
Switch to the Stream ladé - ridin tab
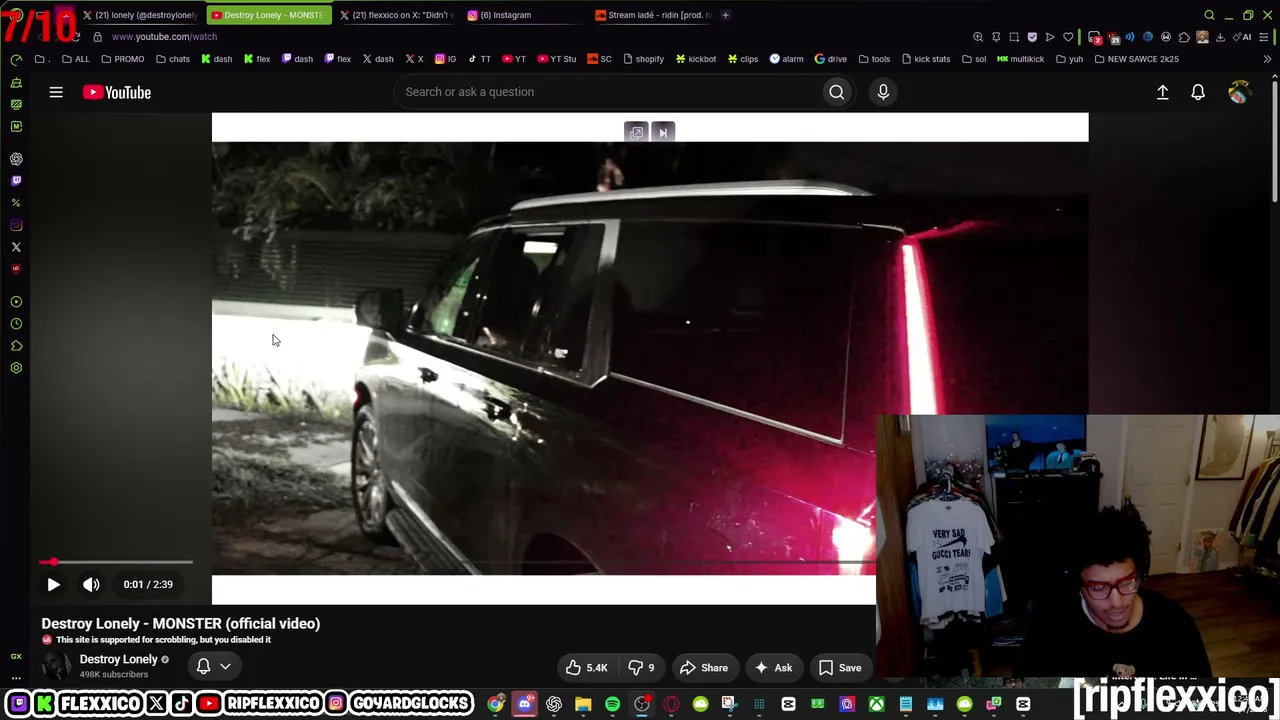653,15
